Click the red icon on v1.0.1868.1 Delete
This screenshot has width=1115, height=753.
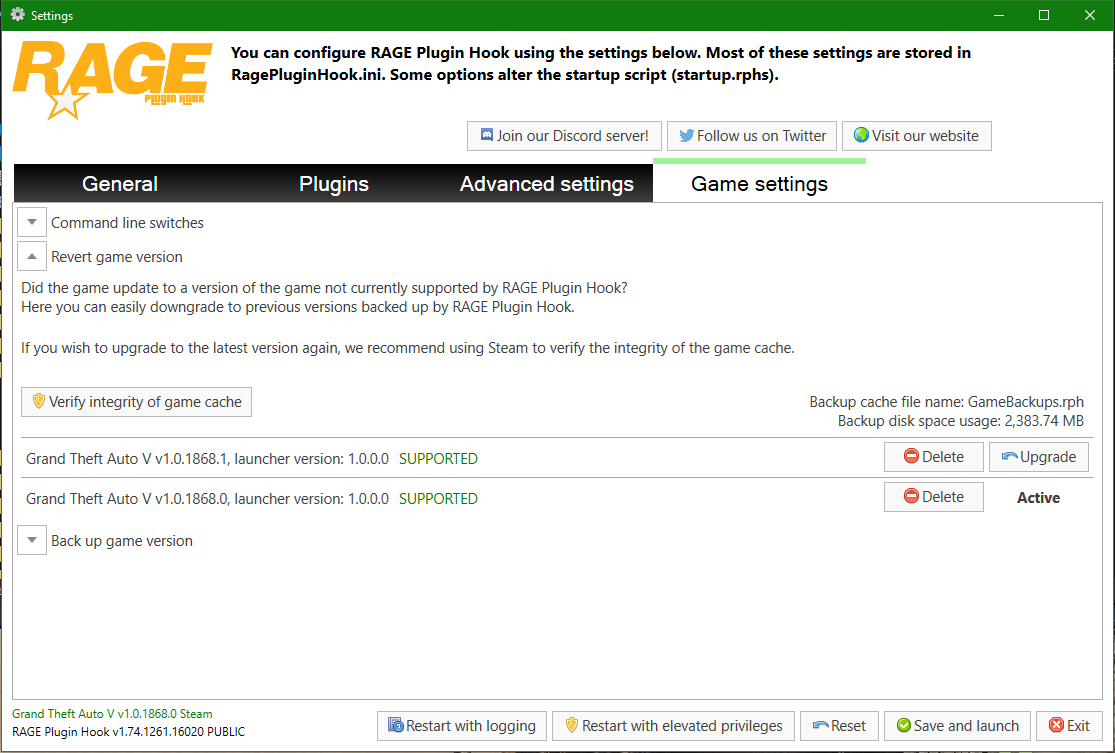[x=911, y=456]
